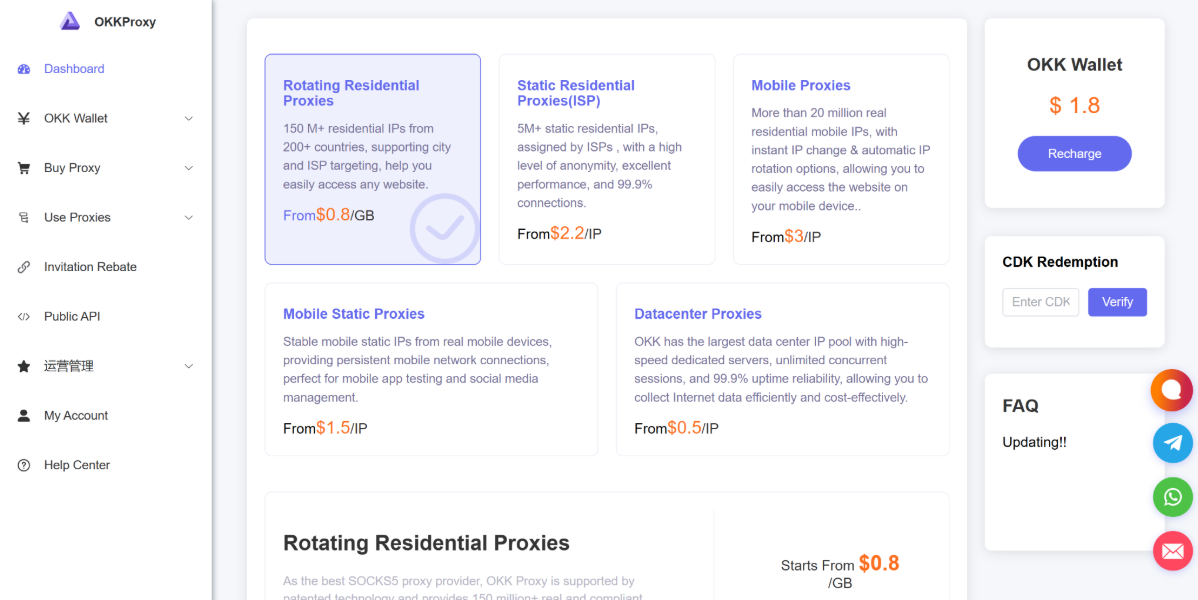Click the Recharge button
The image size is (1198, 600).
(x=1074, y=154)
